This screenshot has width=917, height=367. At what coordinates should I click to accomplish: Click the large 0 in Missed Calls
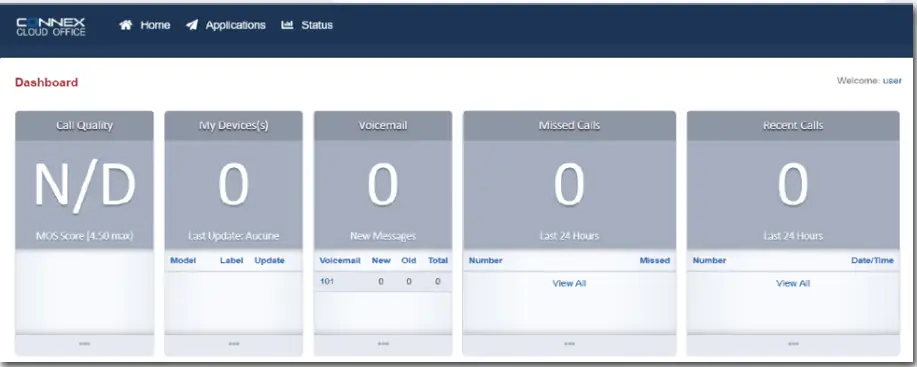pyautogui.click(x=569, y=185)
